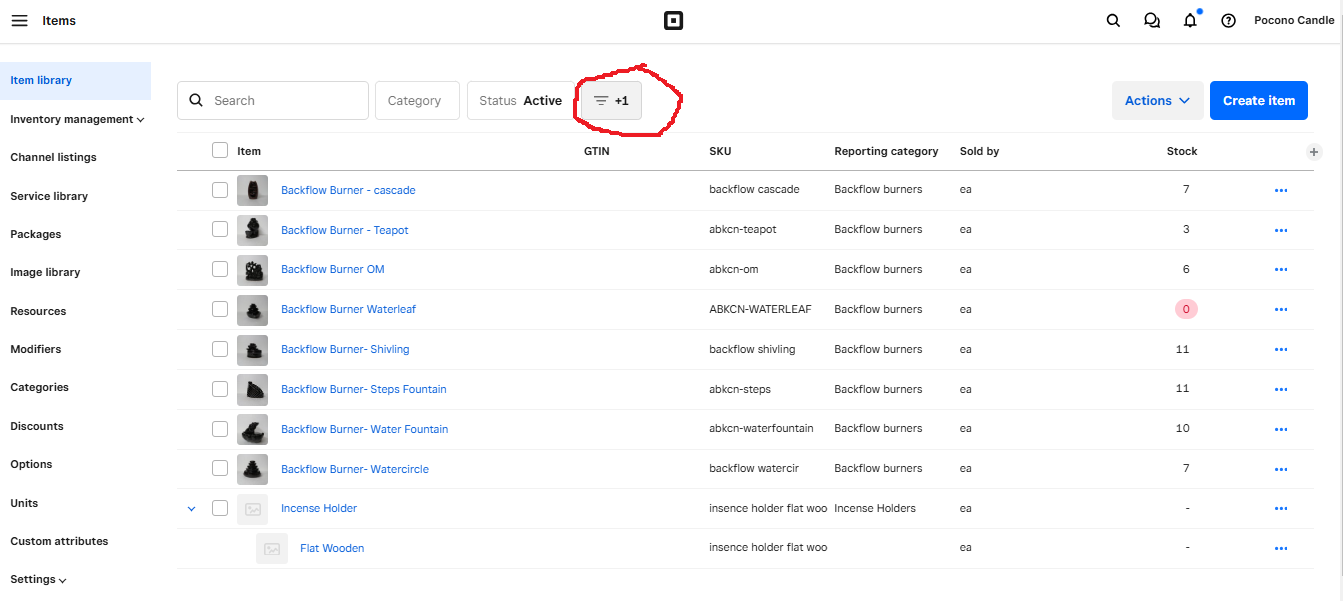Screen dimensions: 1343x601
Task: Open Modifiers in sidebar
Action: (36, 349)
